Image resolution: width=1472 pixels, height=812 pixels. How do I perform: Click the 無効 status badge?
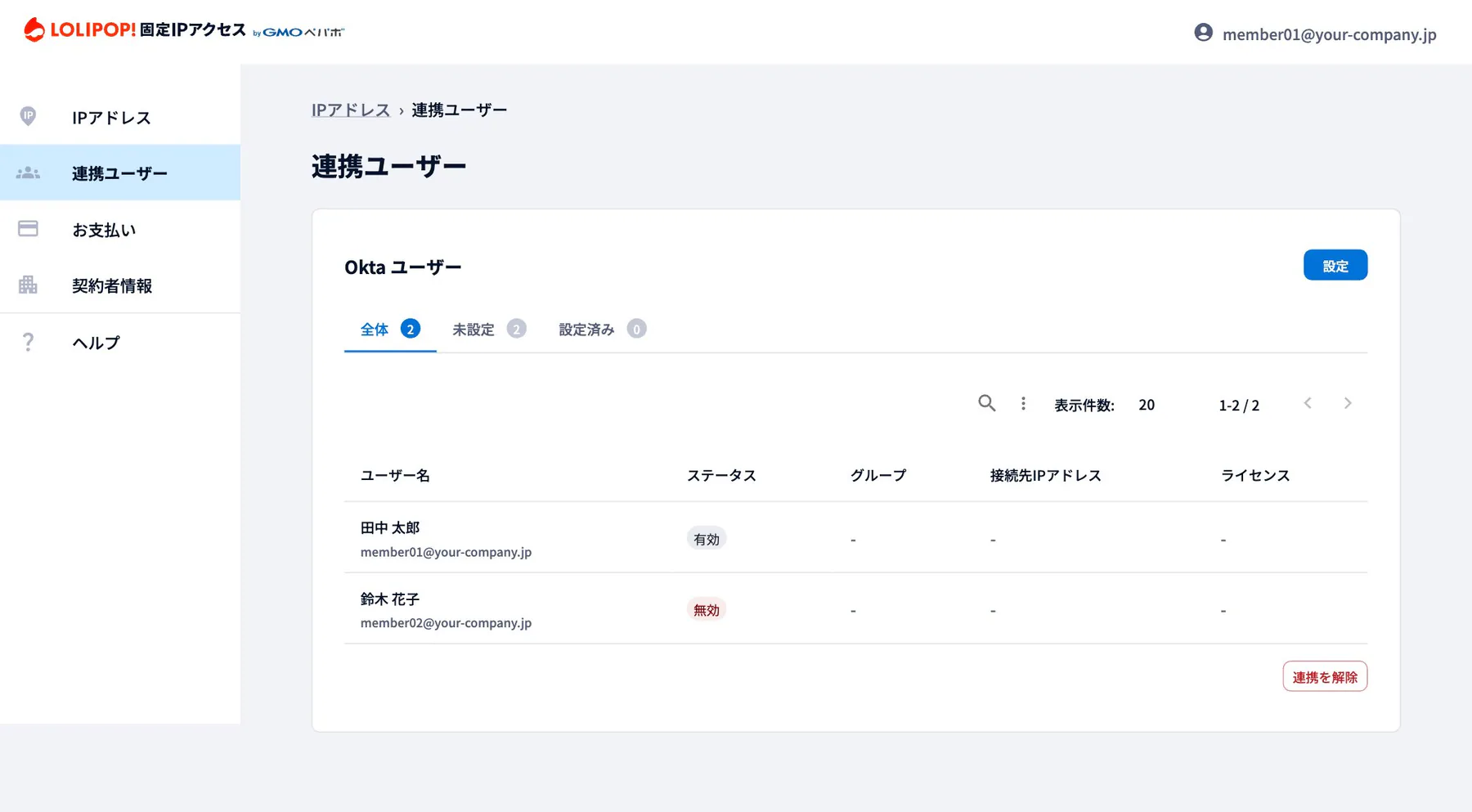click(x=707, y=610)
